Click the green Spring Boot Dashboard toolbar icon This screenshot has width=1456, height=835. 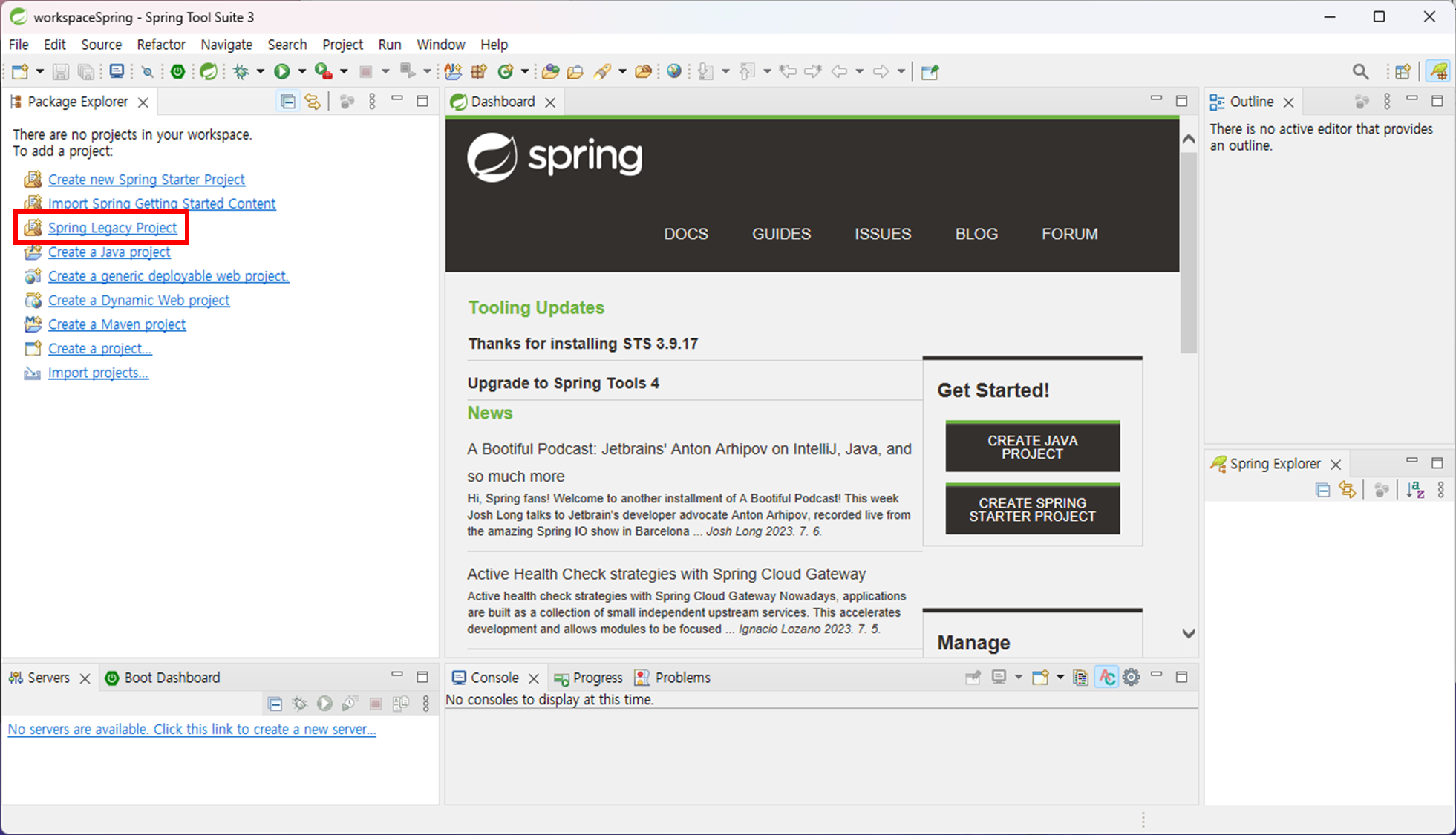(177, 71)
